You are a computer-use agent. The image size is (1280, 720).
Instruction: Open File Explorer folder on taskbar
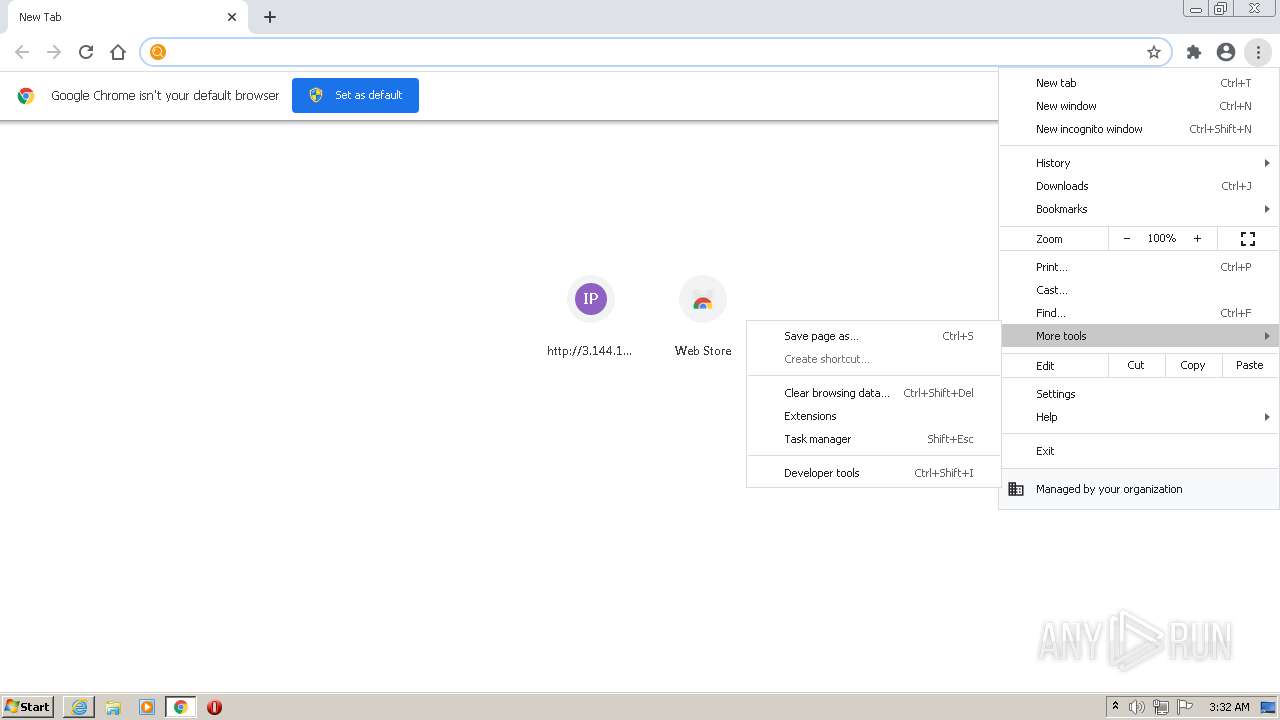pos(113,707)
